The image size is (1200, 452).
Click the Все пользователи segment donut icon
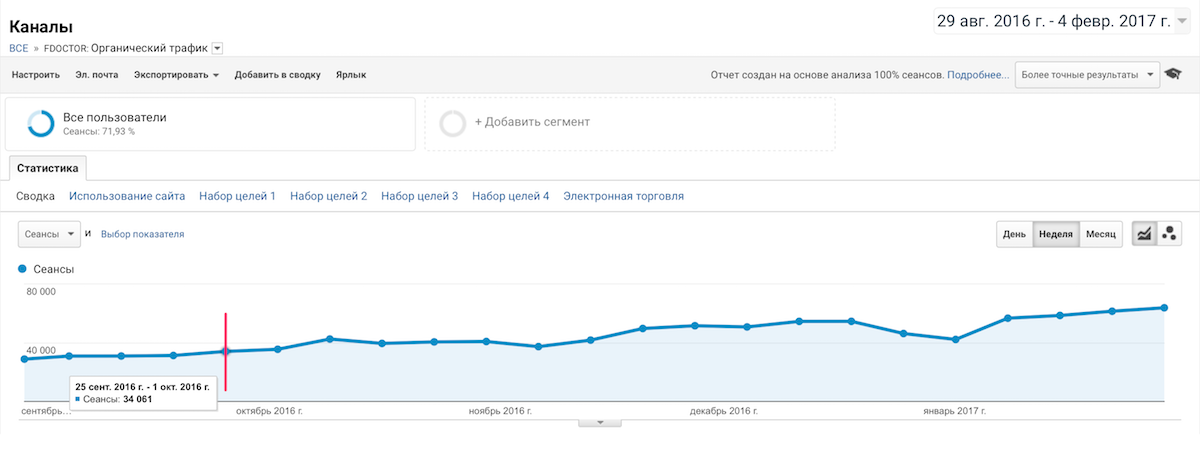[41, 123]
